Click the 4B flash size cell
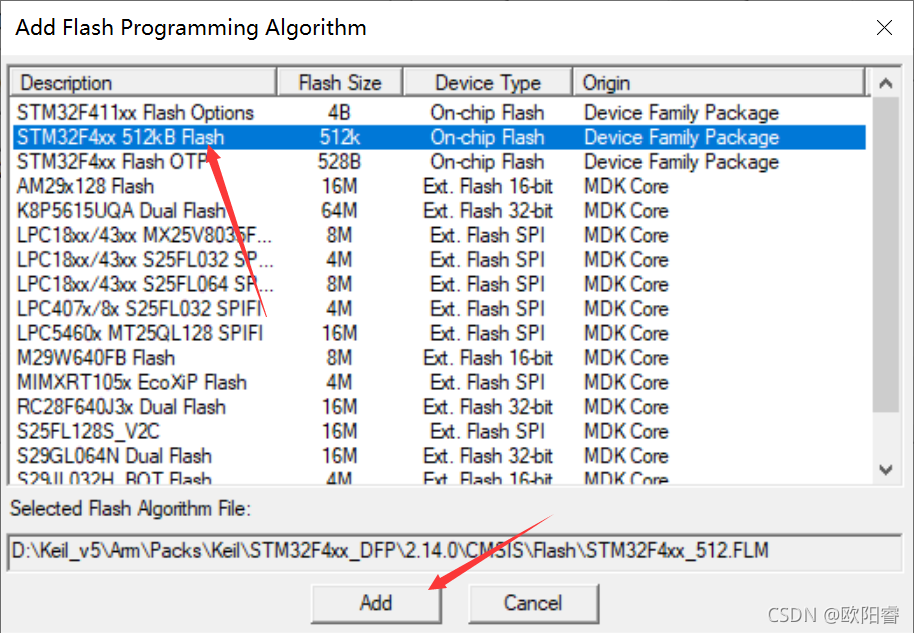Image resolution: width=914 pixels, height=633 pixels. [339, 112]
